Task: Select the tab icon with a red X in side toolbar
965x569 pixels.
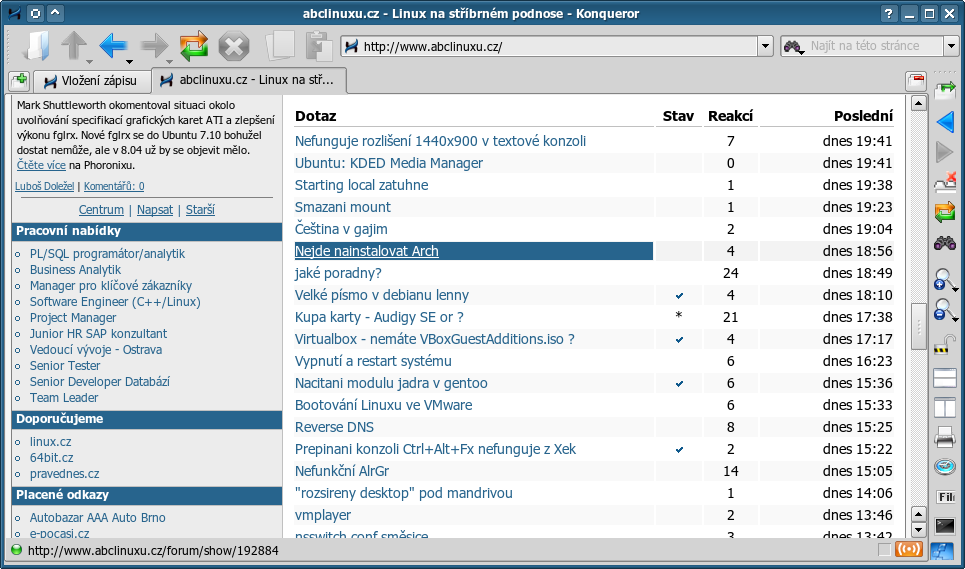Action: click(x=945, y=182)
